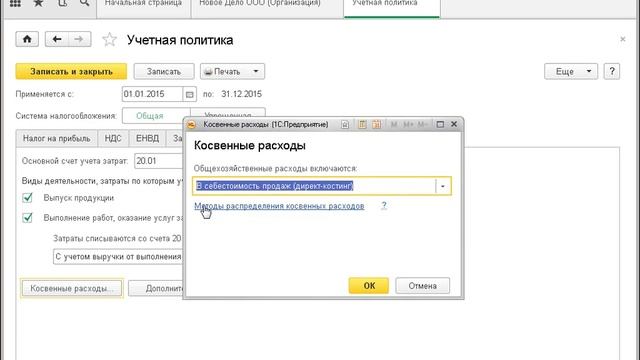The height and width of the screenshot is (360, 640).
Task: Open the sections menu grid icon
Action: 15,3
